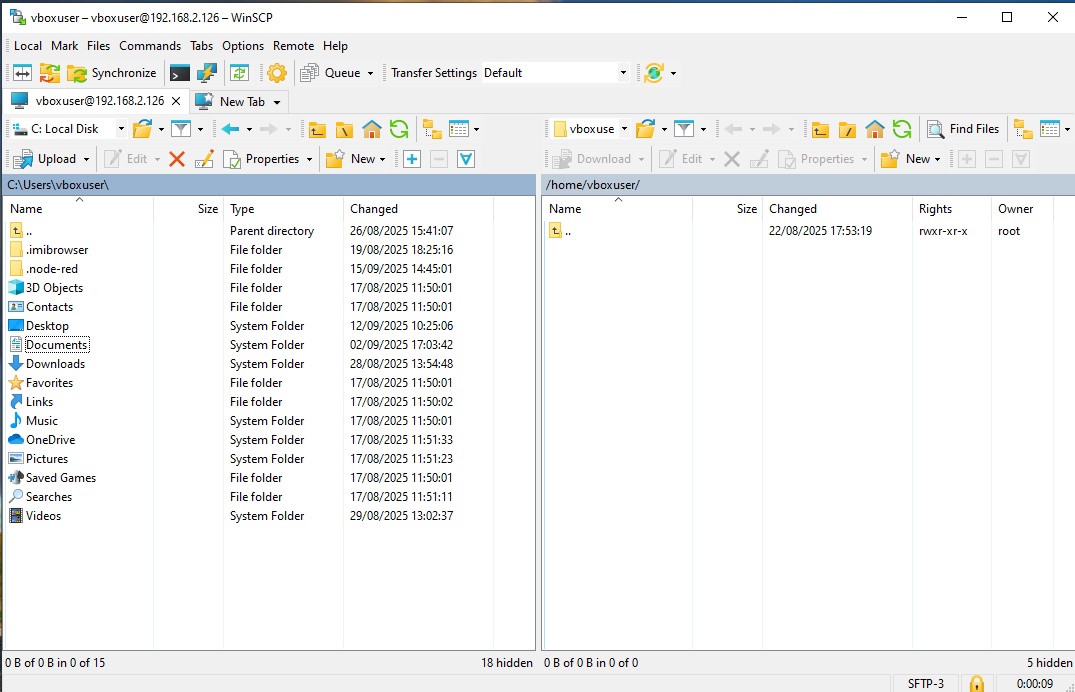Click the local Rename pencil icon
The width and height of the screenshot is (1075, 692).
[x=204, y=159]
